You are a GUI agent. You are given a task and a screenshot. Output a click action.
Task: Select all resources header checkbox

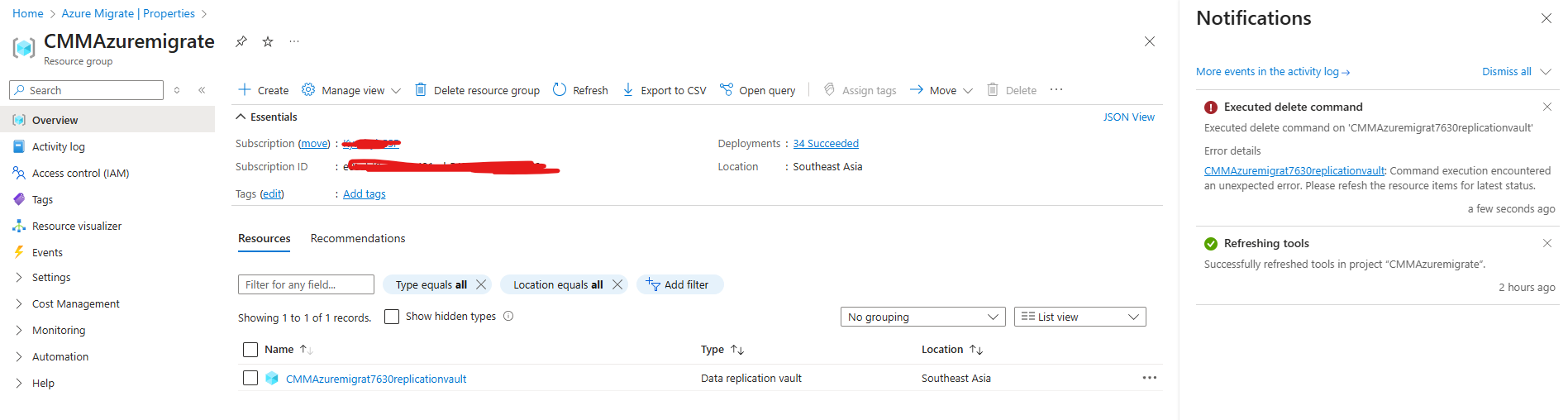pos(250,350)
